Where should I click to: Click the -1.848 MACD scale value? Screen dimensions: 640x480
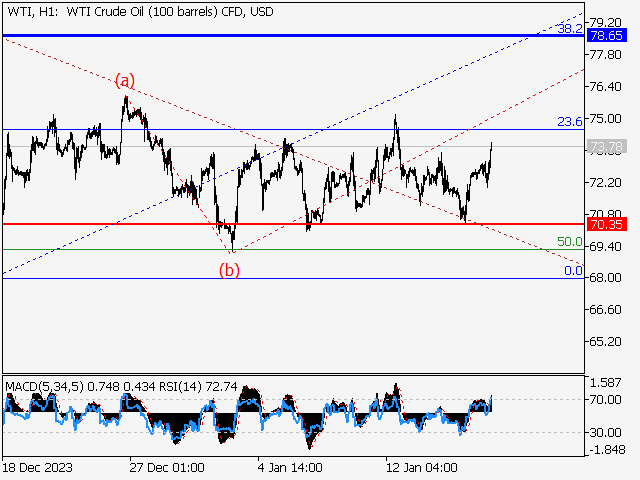tap(607, 450)
